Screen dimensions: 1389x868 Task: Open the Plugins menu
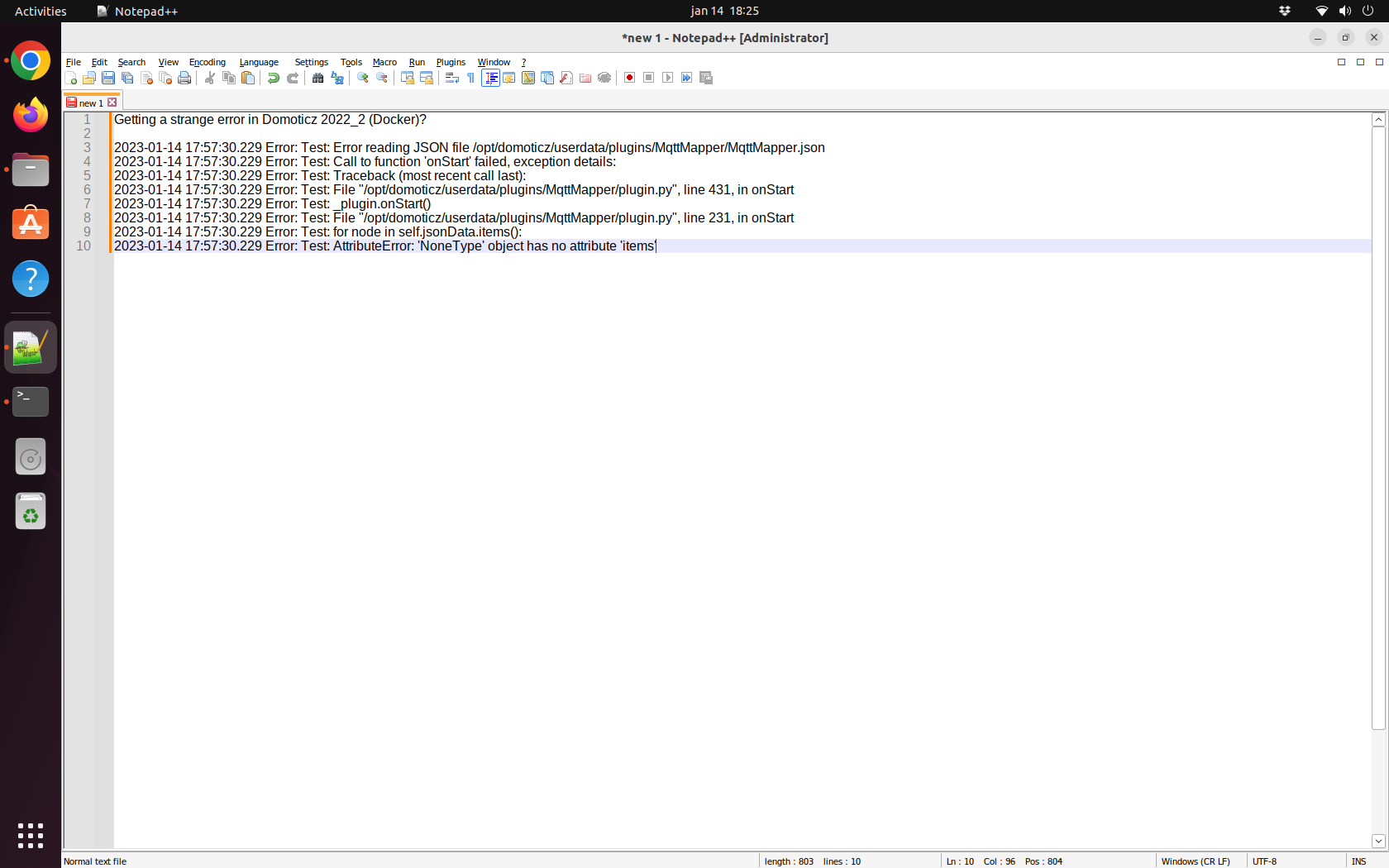(x=451, y=62)
